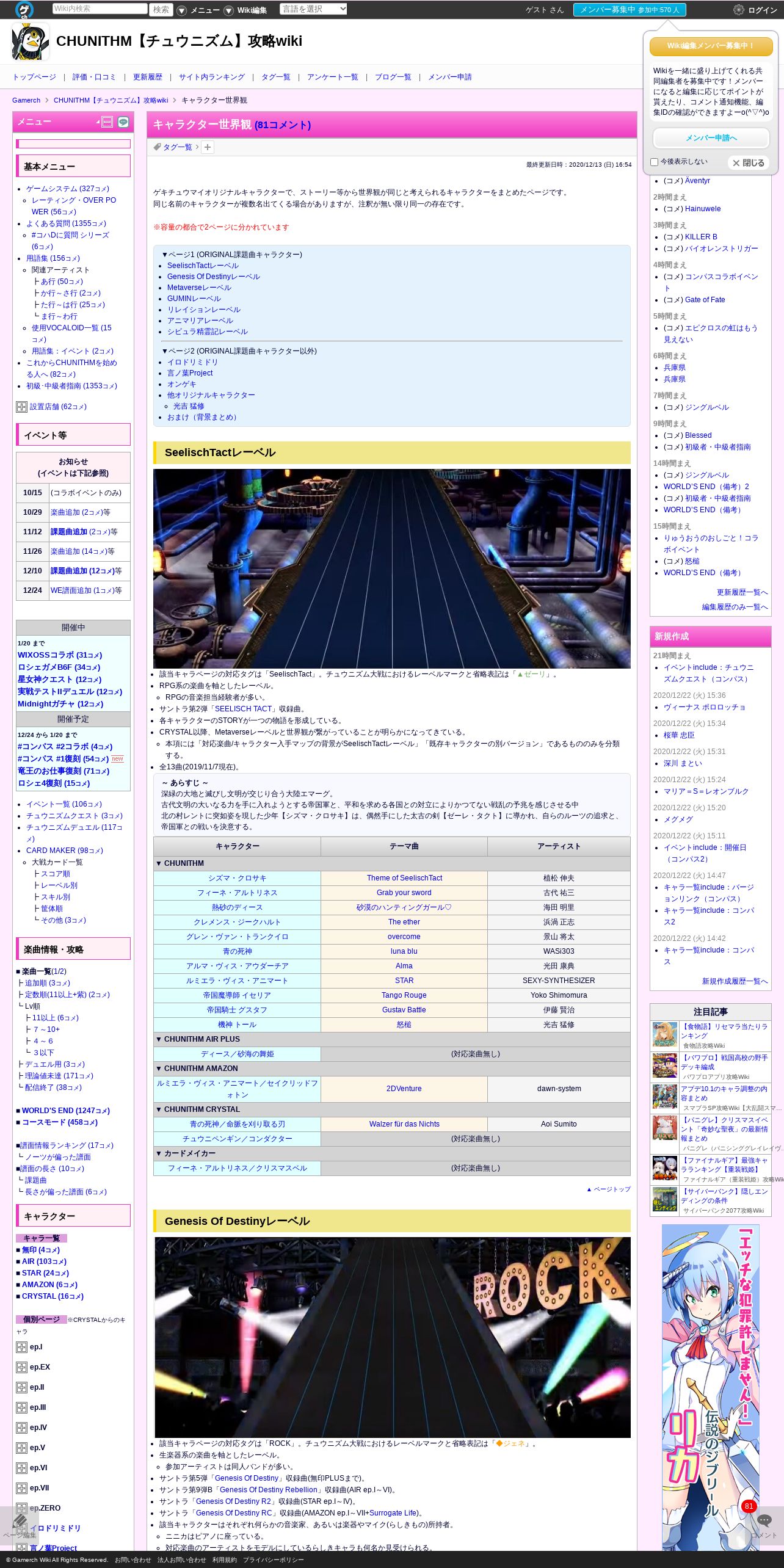Click the red 81 comment count badge
Image resolution: width=784 pixels, height=1568 pixels.
tap(749, 1506)
